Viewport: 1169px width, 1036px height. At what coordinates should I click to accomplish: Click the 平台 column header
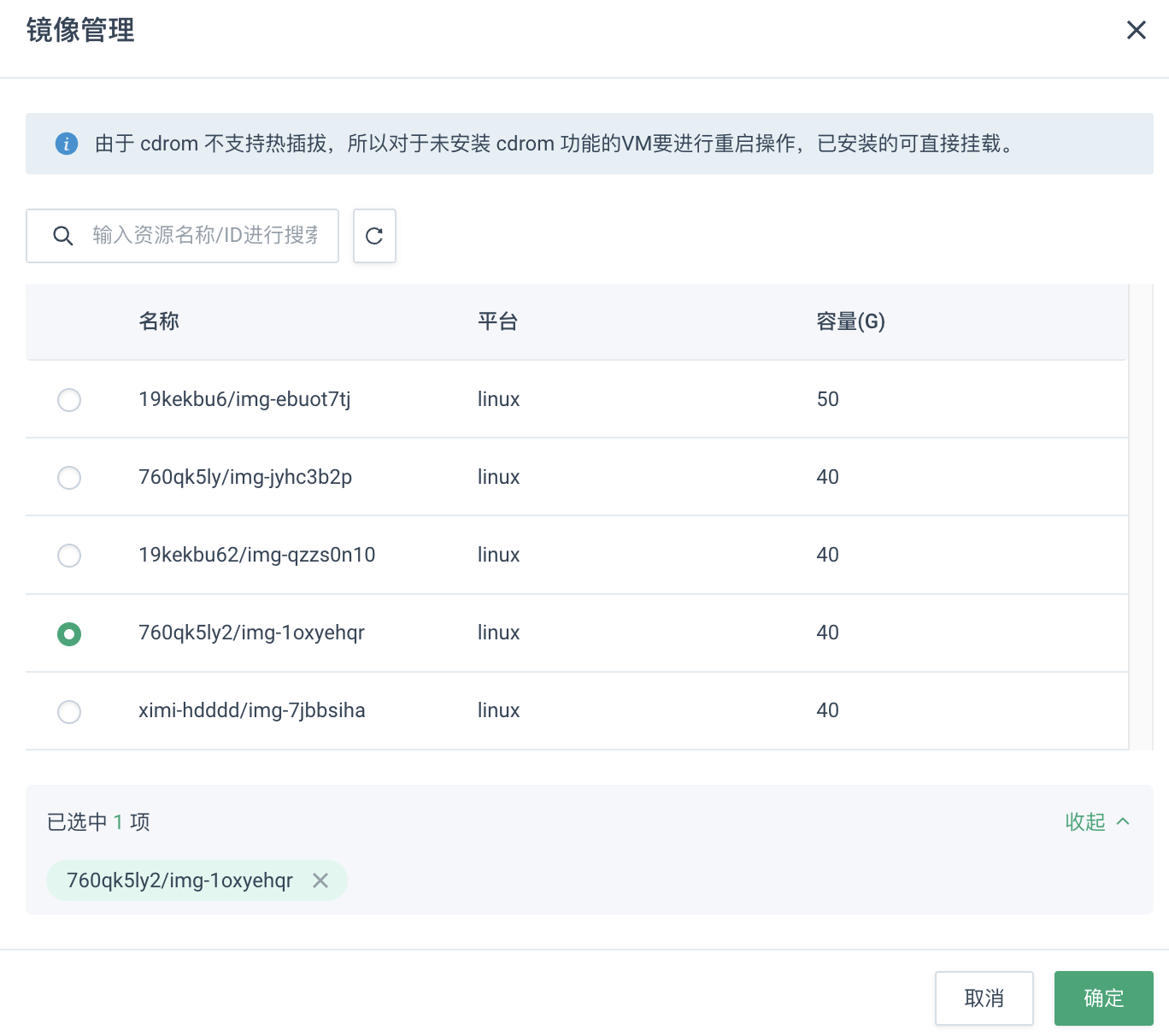point(498,321)
